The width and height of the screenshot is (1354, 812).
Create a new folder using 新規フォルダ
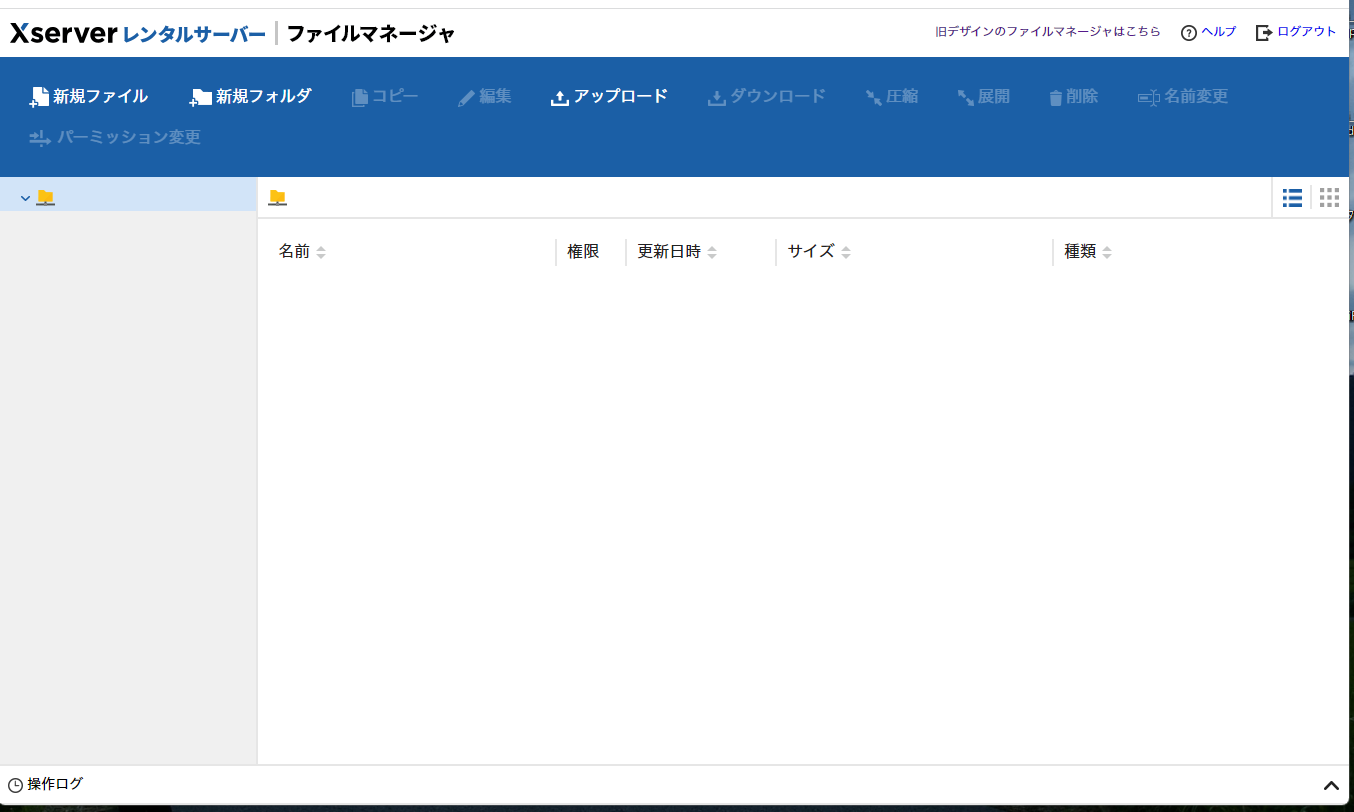pyautogui.click(x=248, y=96)
